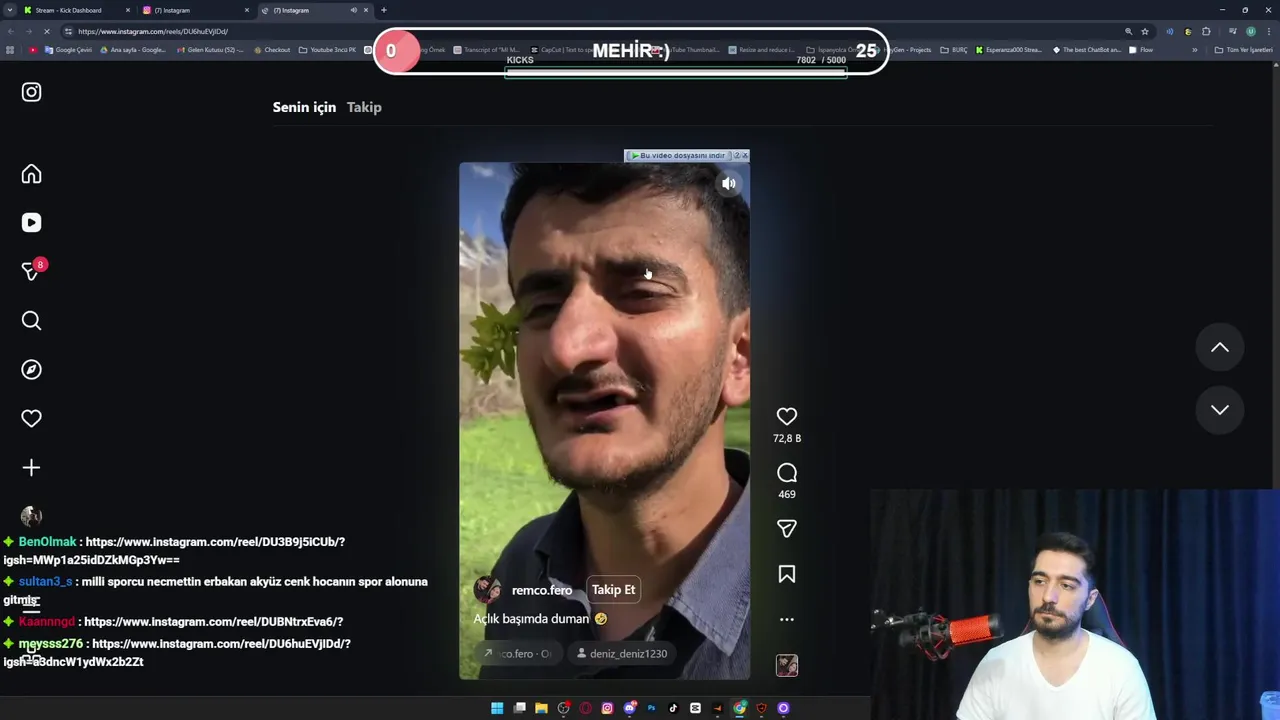Click the KICKS goal progress bar

coord(676,72)
